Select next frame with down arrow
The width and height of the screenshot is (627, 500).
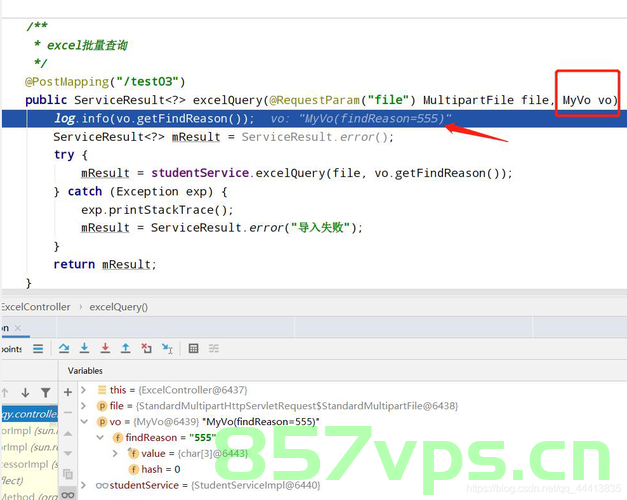point(25,392)
